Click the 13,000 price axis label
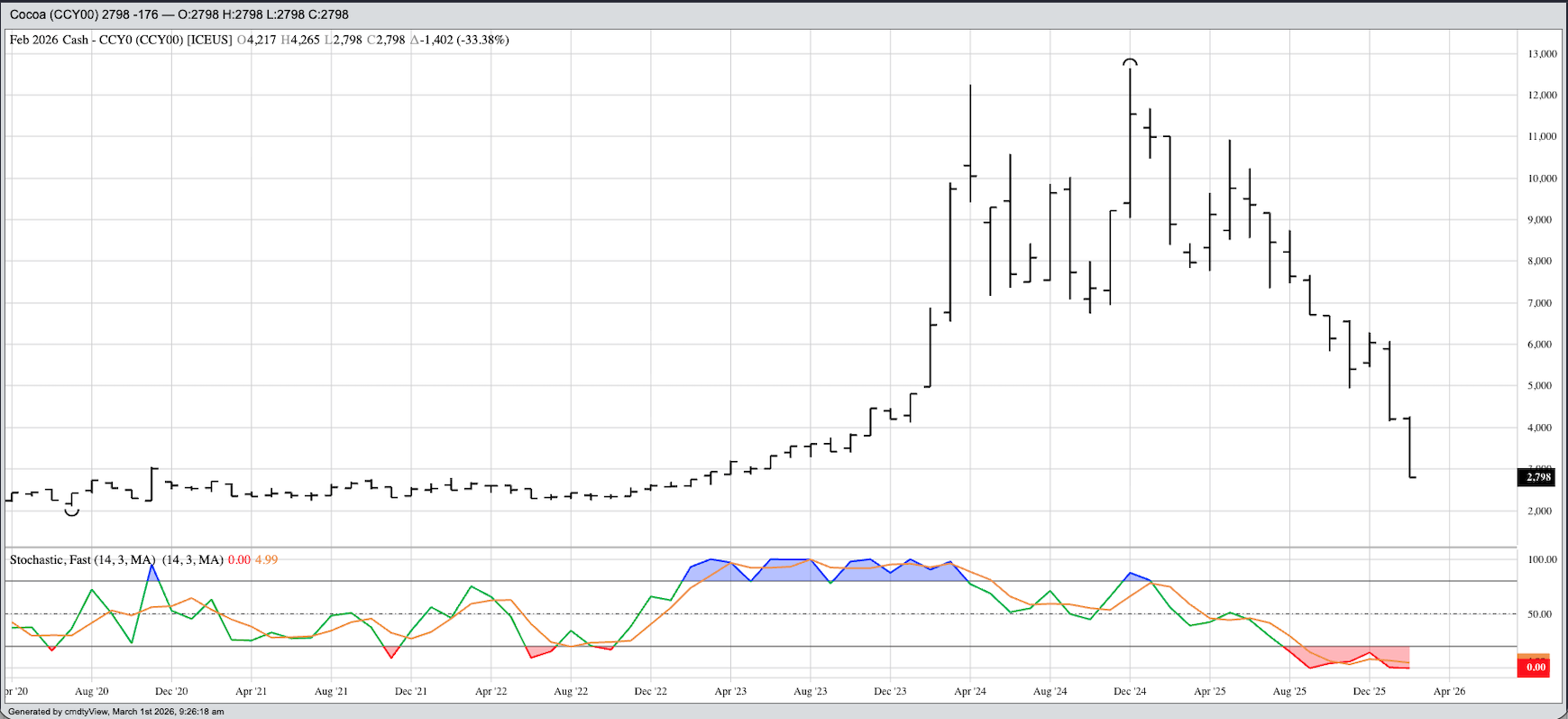 pos(1542,54)
